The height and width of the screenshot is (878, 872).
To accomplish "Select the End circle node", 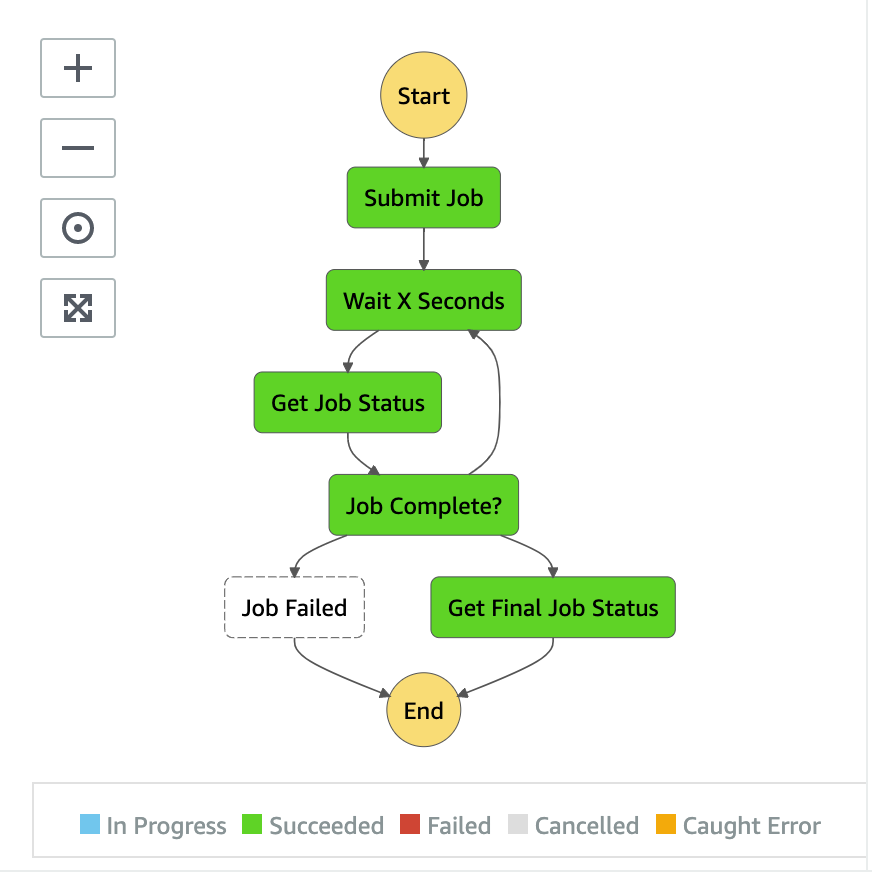I will tap(423, 710).
